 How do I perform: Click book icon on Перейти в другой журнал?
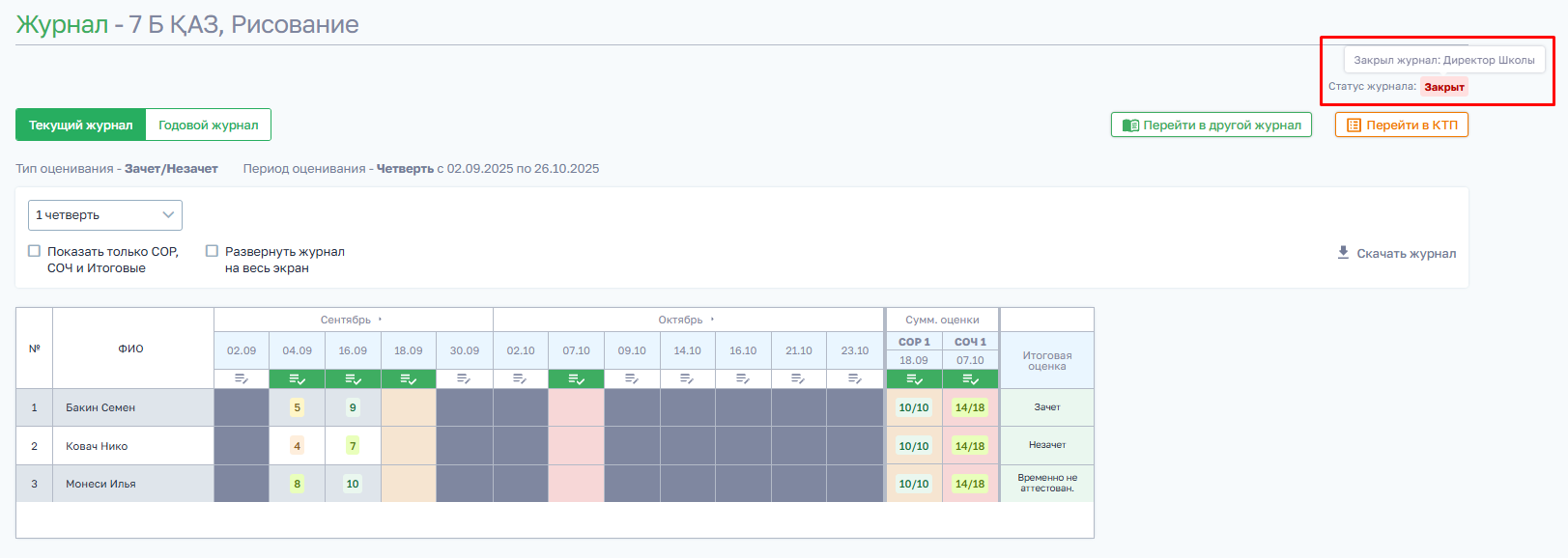(1130, 126)
